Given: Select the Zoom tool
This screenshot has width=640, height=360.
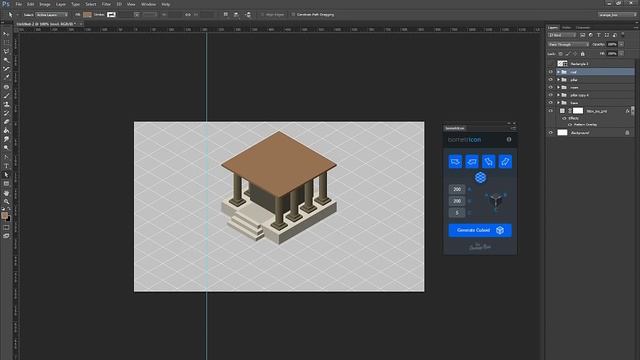Looking at the screenshot, I should (x=6, y=201).
